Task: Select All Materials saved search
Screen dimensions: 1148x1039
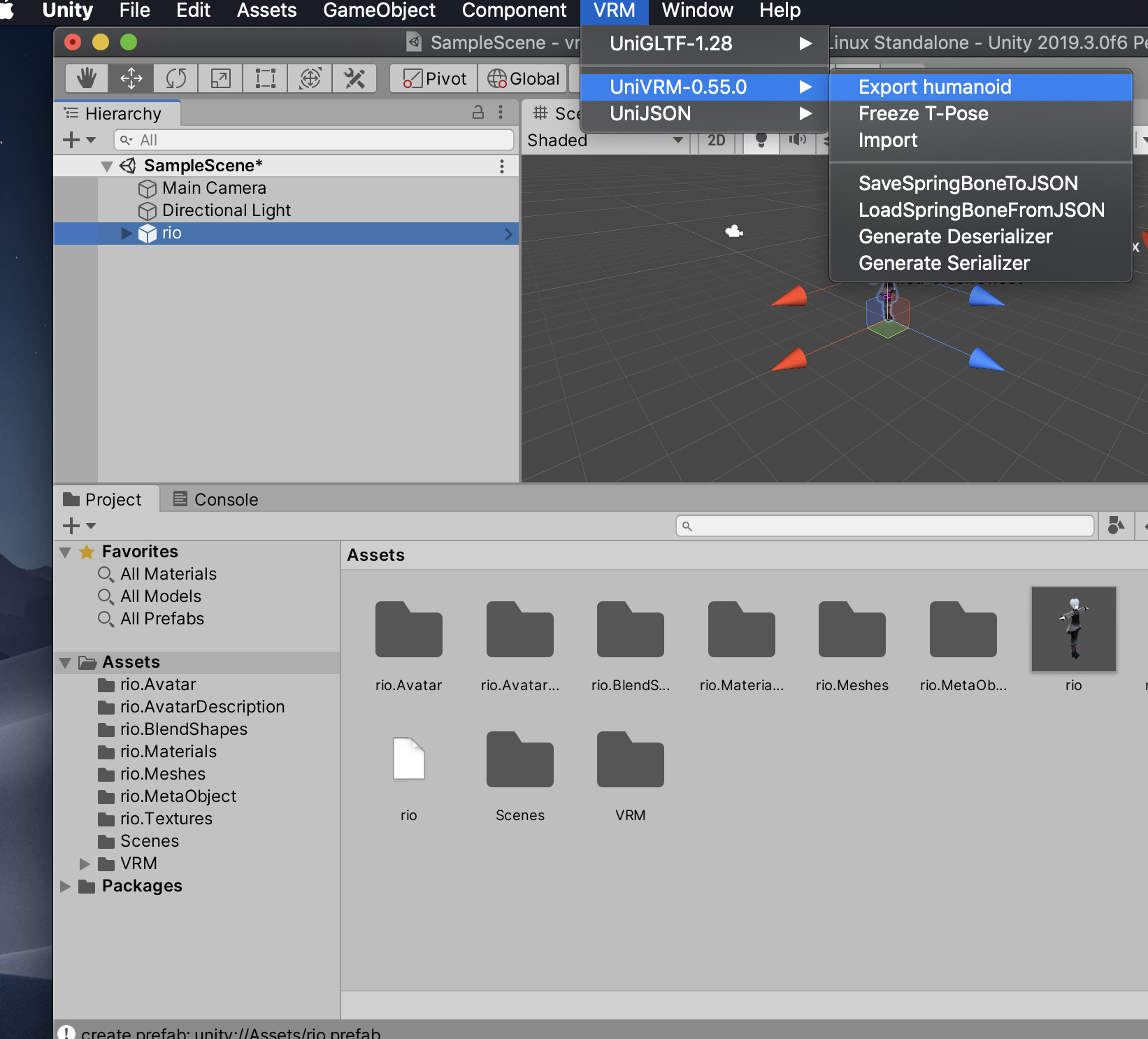Action: pos(168,574)
